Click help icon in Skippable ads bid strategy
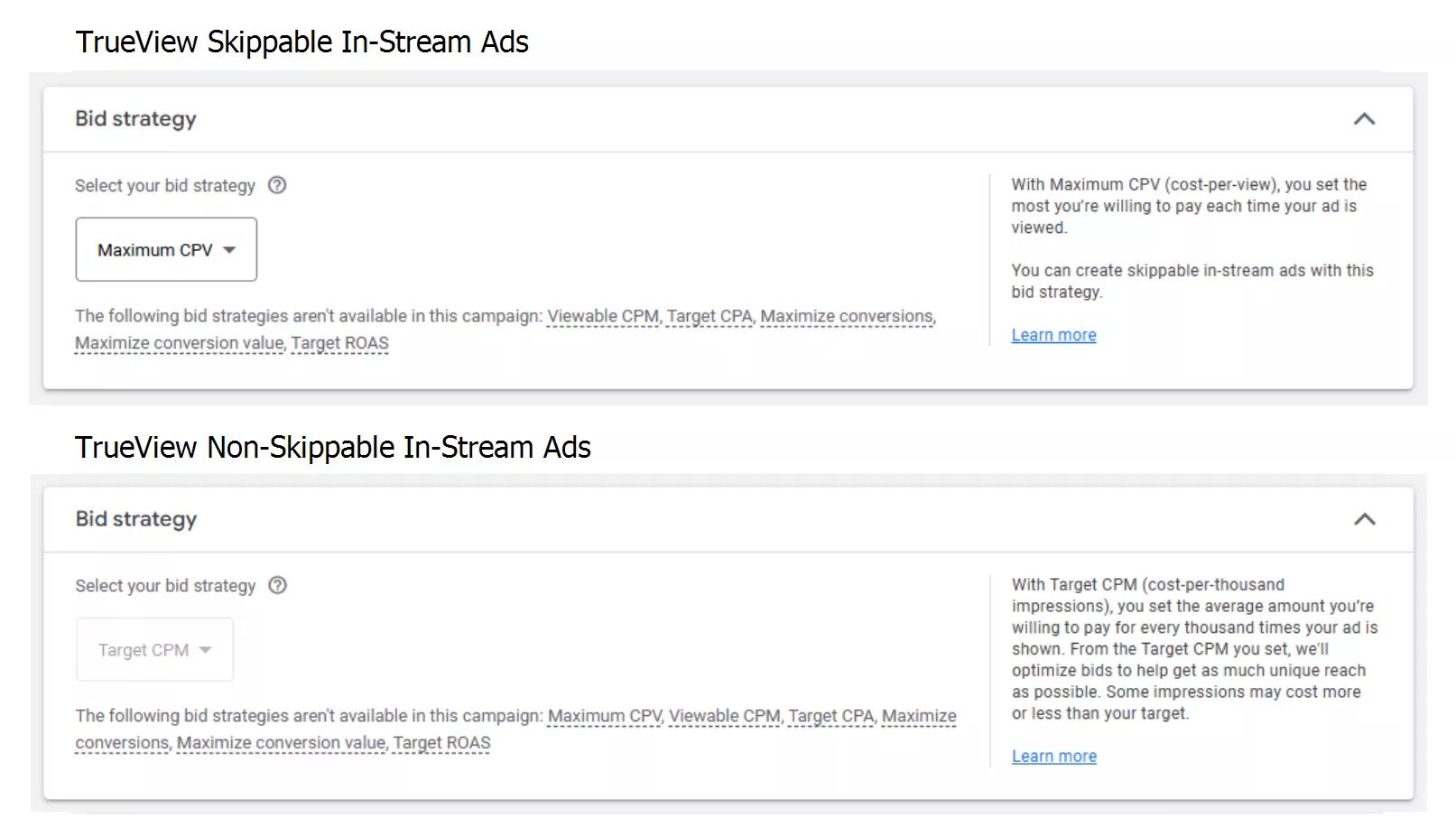Viewport: 1456px width, 827px height. tap(277, 185)
